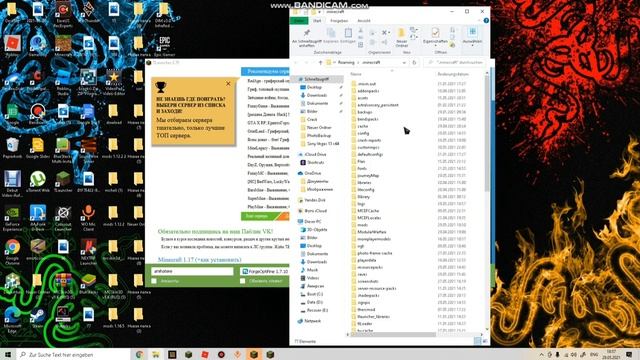Select the Microsoft Edge desktop icon

point(12,319)
